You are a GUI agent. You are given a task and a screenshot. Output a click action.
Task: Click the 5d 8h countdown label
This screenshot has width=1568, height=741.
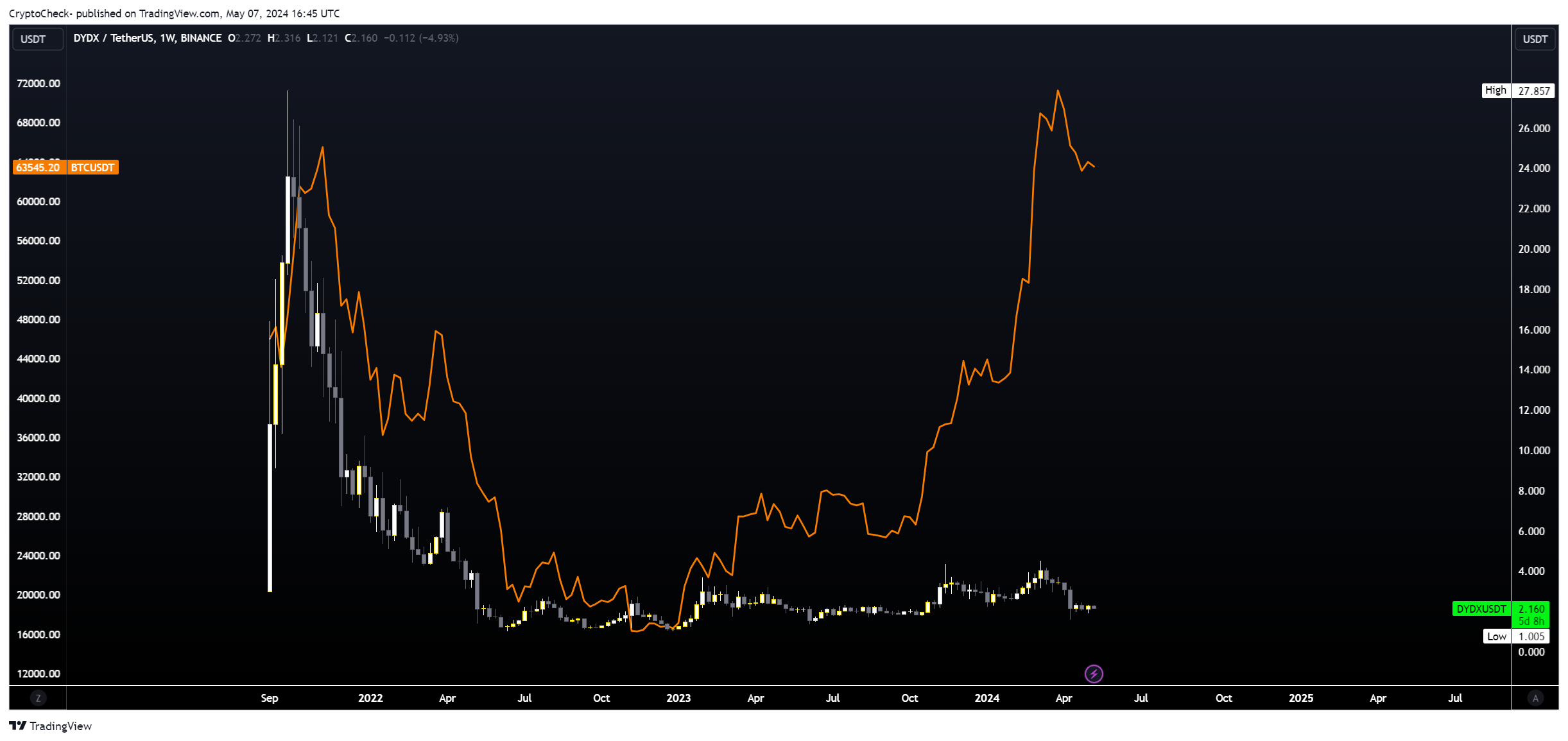coord(1531,621)
